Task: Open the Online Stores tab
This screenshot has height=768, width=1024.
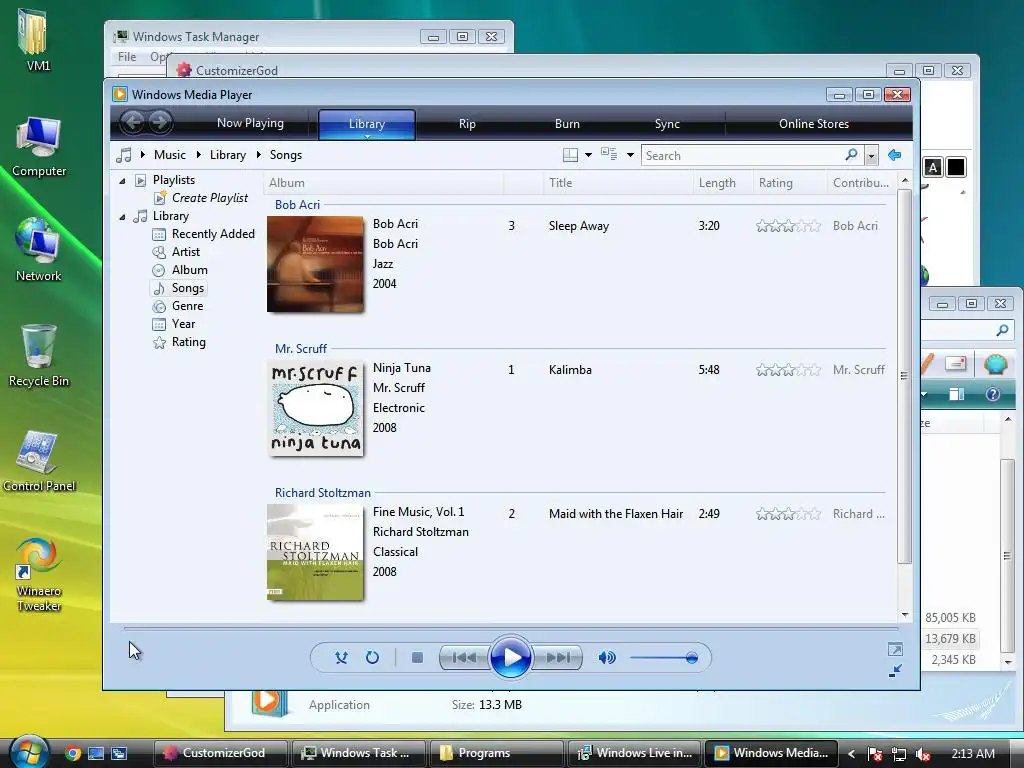Action: point(814,123)
